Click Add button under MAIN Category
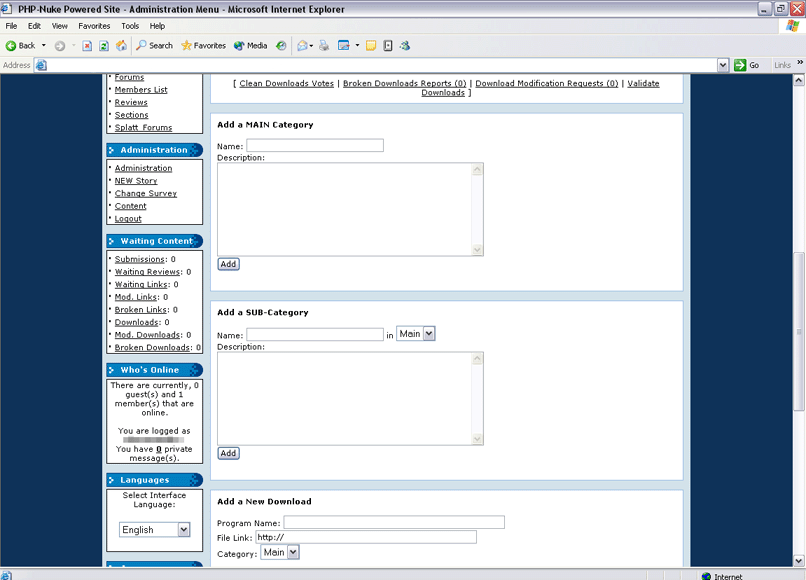 click(228, 264)
